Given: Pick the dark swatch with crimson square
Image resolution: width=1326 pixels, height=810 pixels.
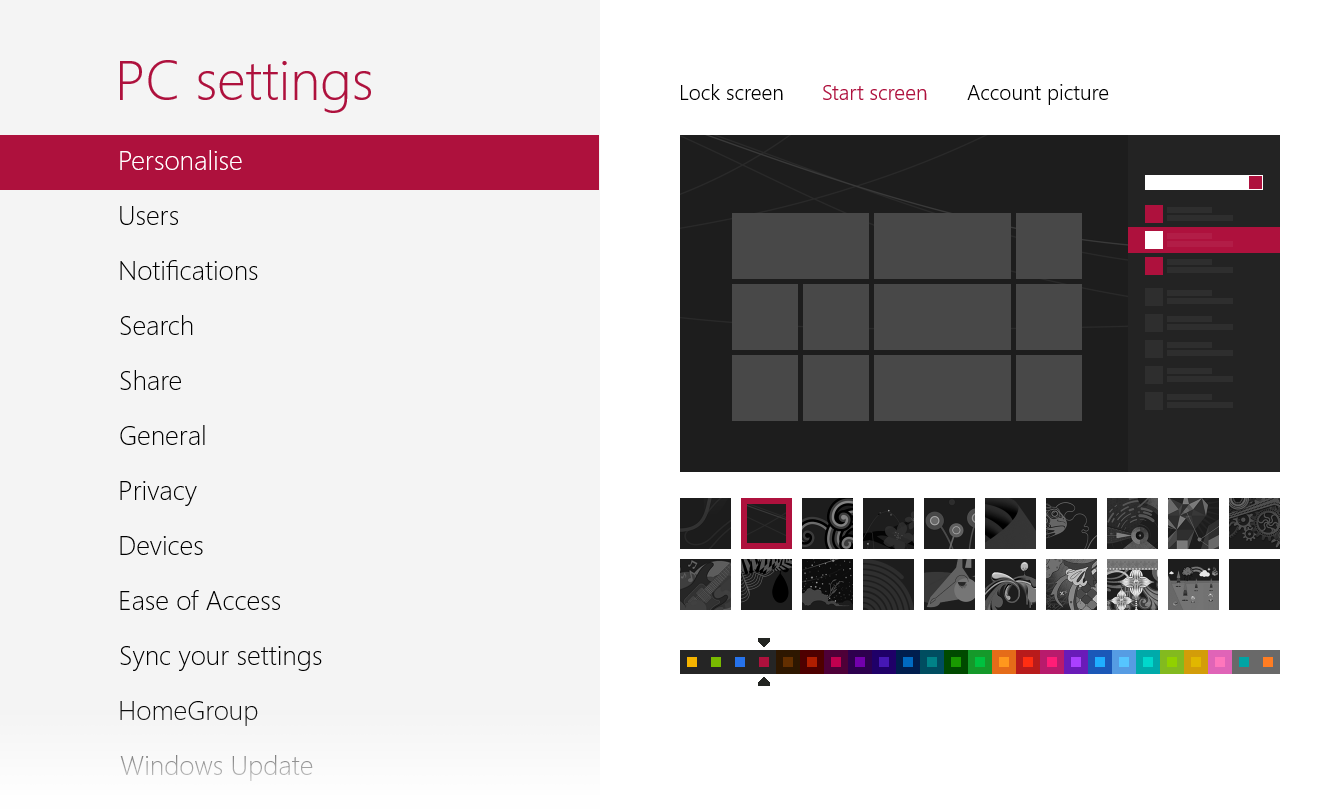Looking at the screenshot, I should pyautogui.click(x=764, y=662).
